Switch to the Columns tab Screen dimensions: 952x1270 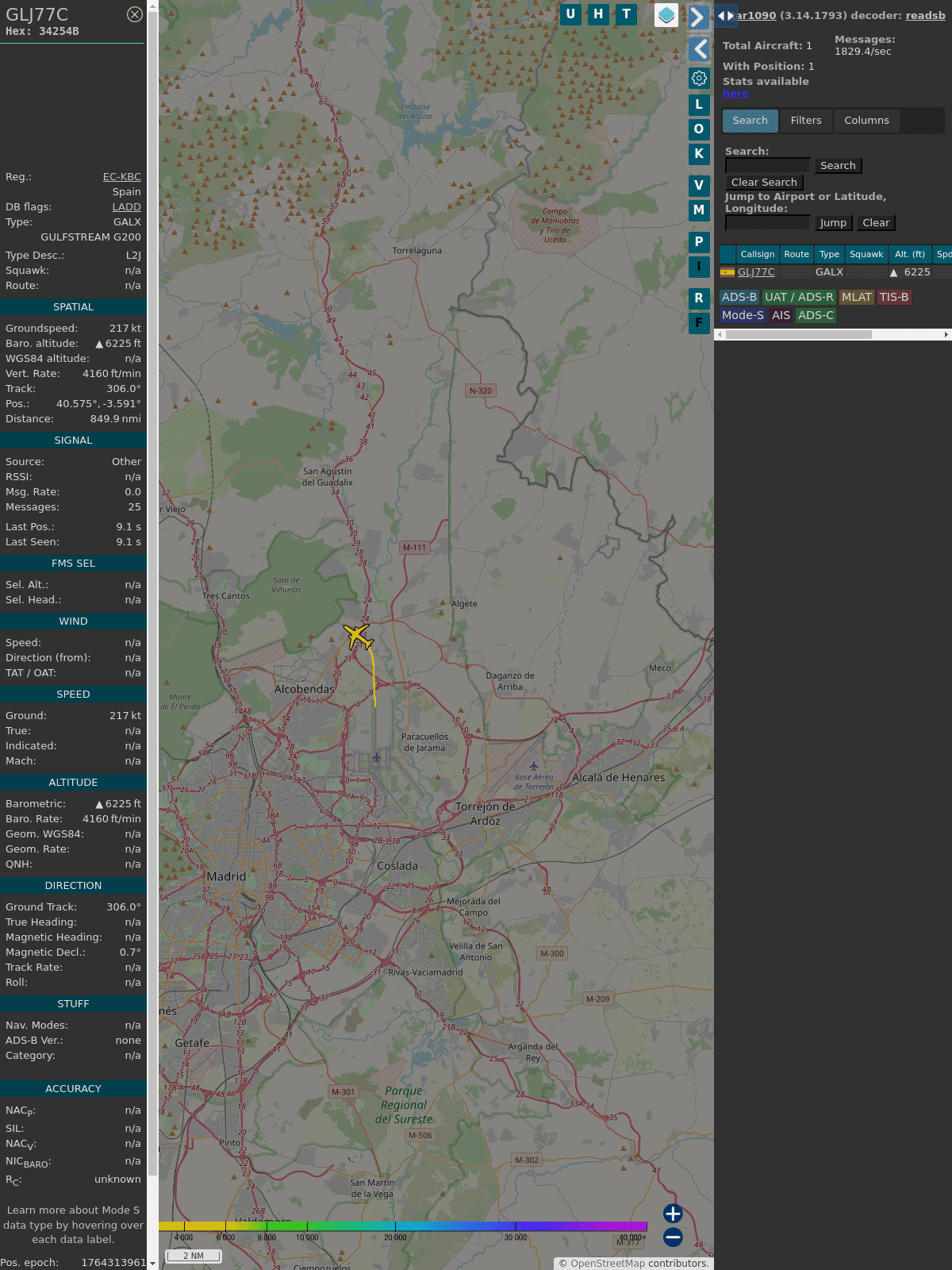pos(866,121)
